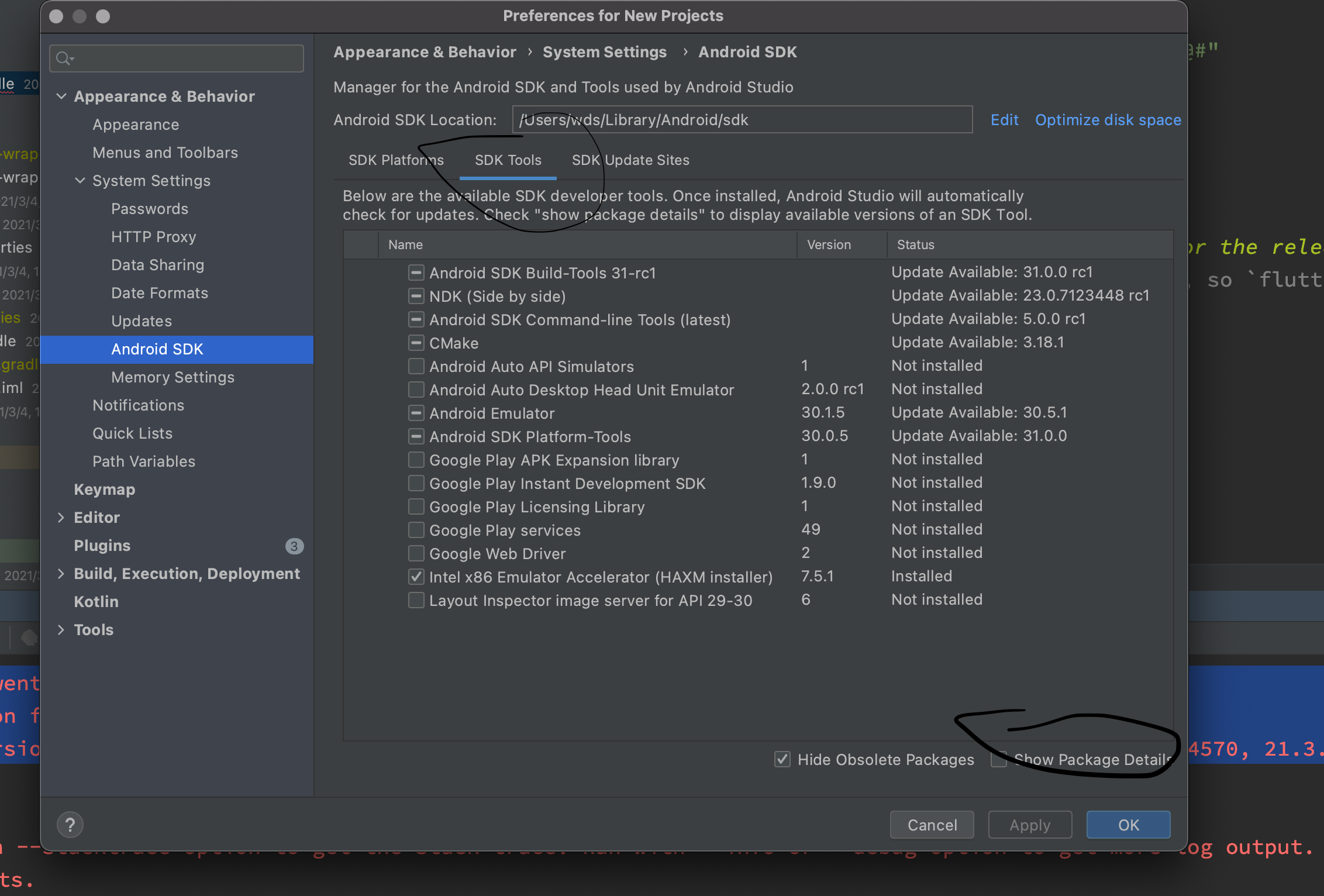The image size is (1324, 896).
Task: Open Optimize disk space
Action: point(1108,119)
